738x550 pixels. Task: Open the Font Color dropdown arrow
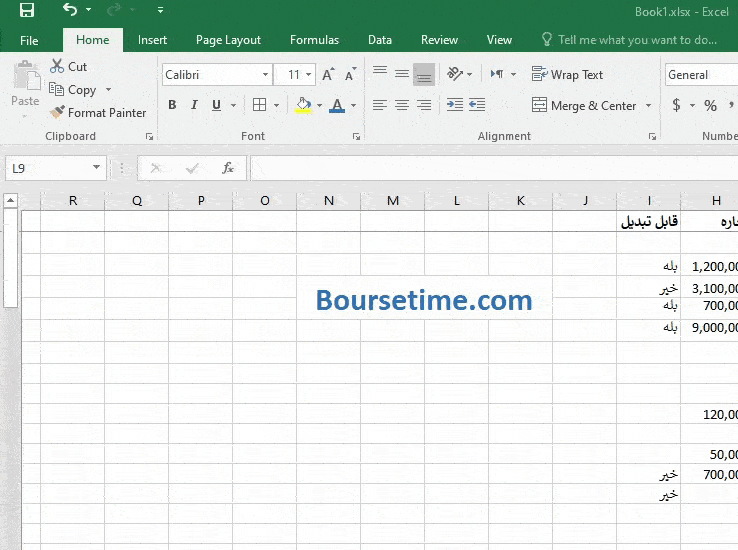pyautogui.click(x=353, y=105)
